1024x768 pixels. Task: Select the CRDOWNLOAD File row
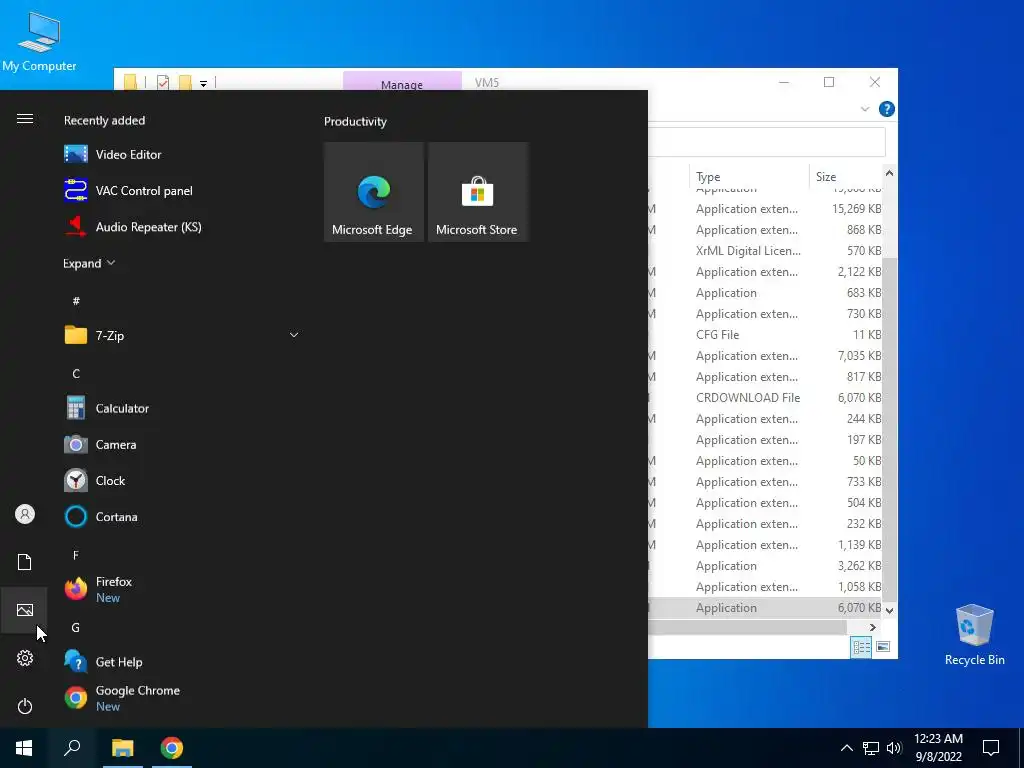pyautogui.click(x=765, y=398)
